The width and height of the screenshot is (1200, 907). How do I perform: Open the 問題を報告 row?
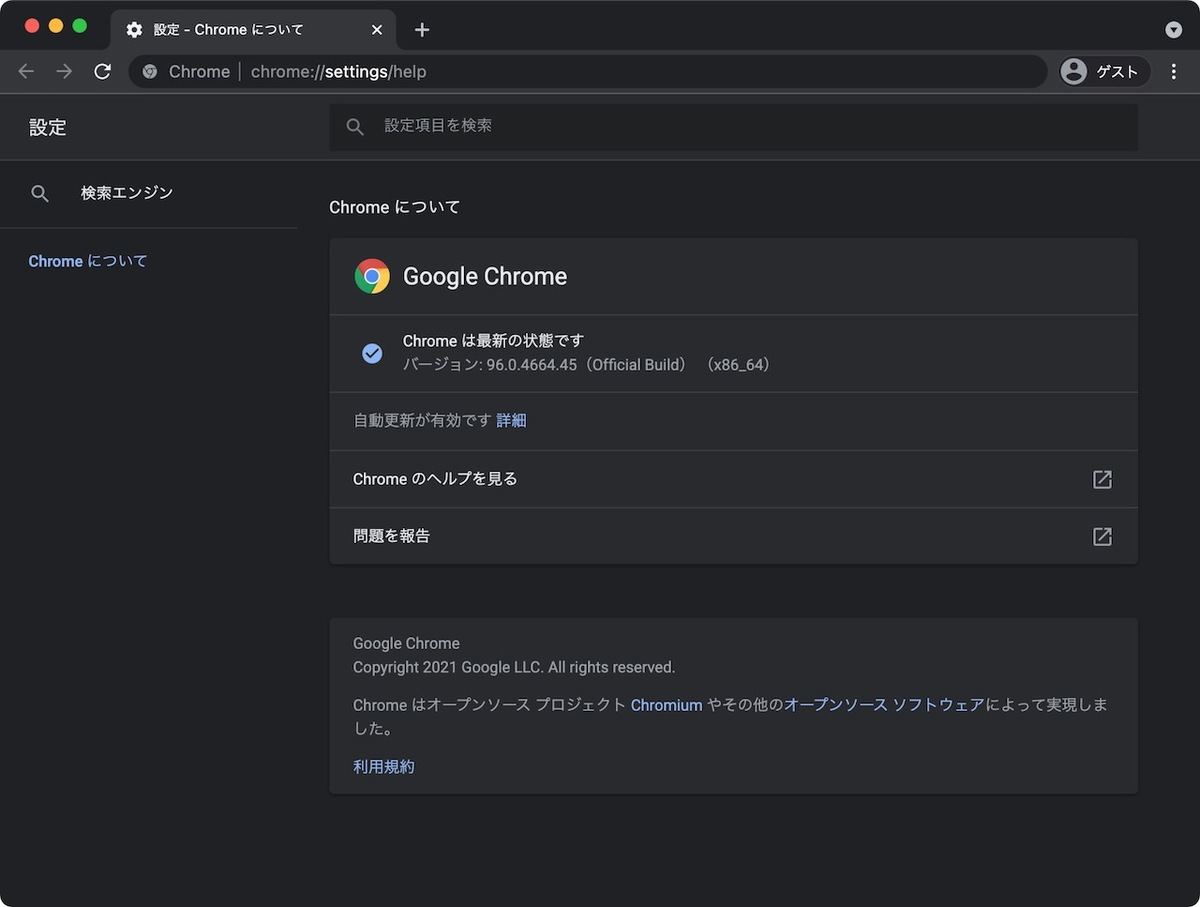point(733,536)
